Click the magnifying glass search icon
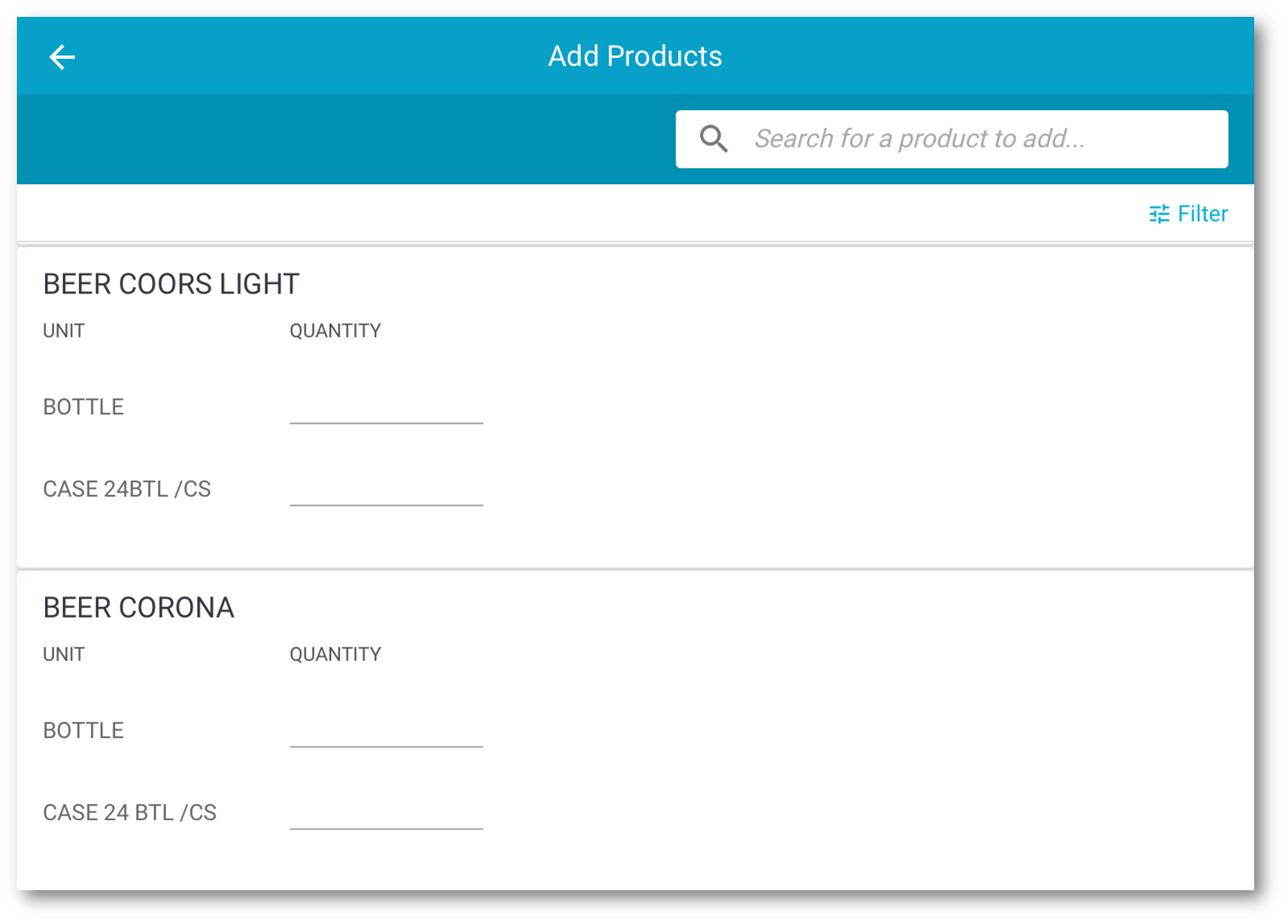Screen dimensions: 1288x924 [x=714, y=139]
